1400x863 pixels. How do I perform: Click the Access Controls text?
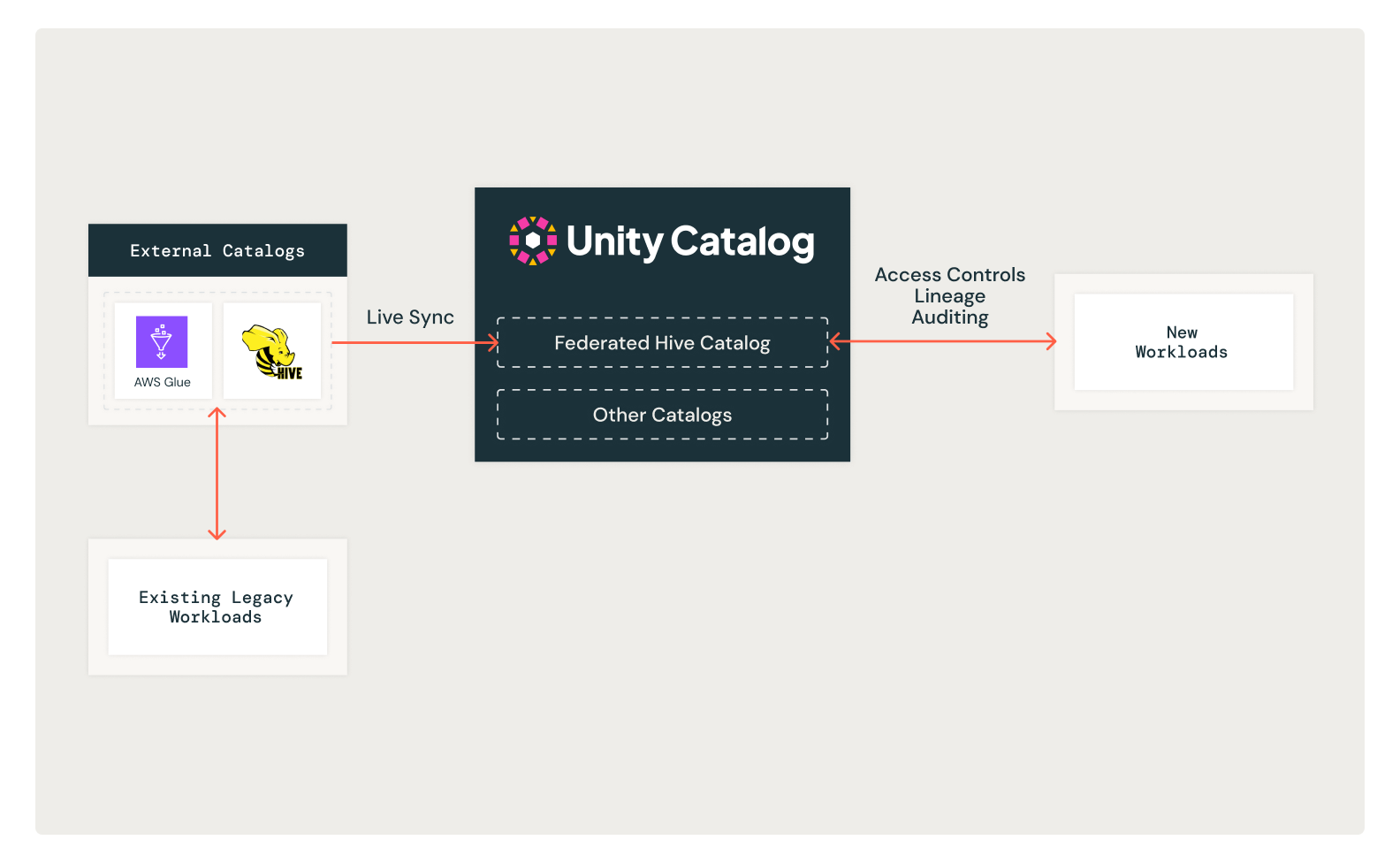pyautogui.click(x=950, y=275)
